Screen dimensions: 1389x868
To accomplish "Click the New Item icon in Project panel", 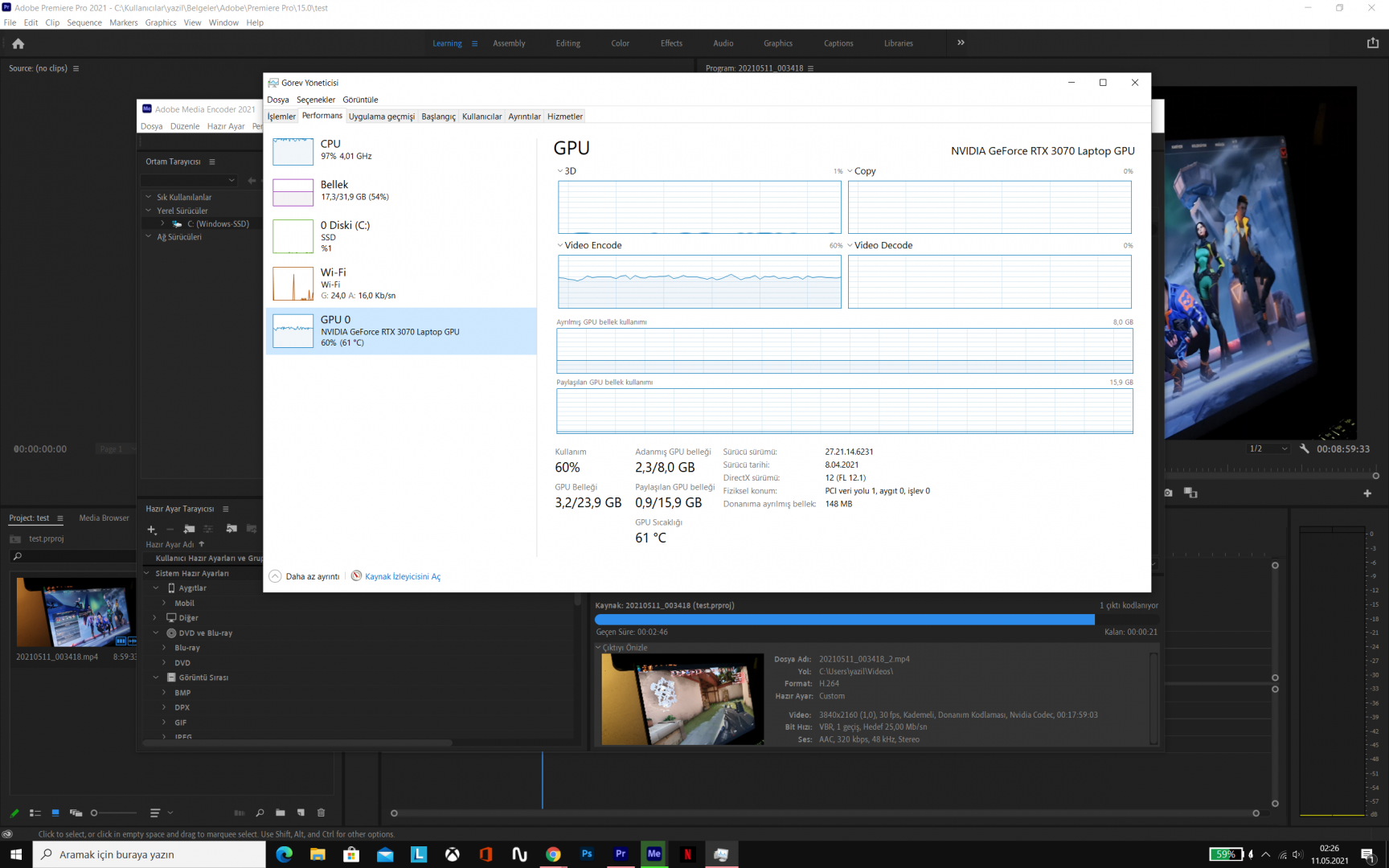I will point(301,813).
